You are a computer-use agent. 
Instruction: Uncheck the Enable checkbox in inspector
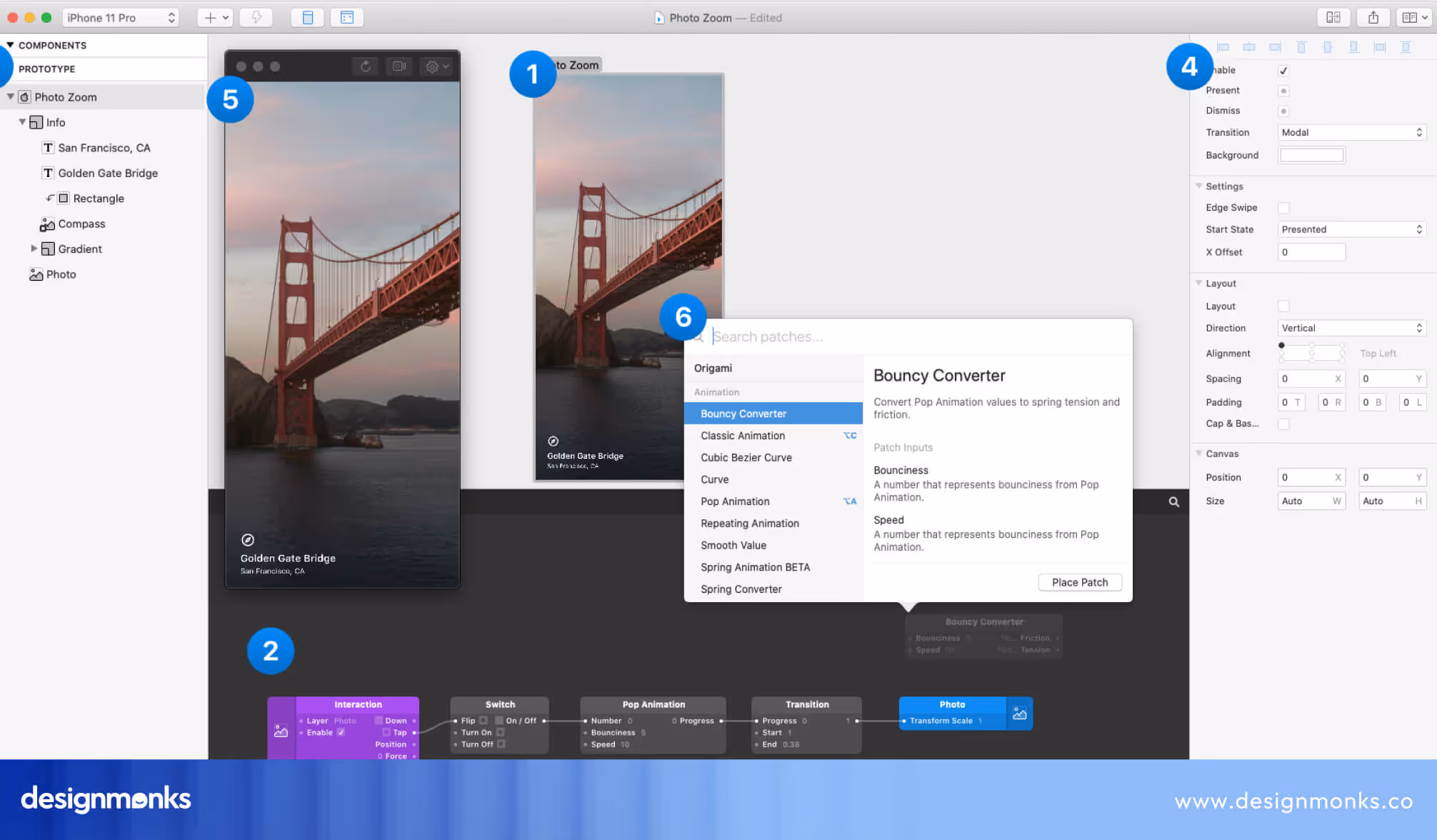coord(1283,70)
